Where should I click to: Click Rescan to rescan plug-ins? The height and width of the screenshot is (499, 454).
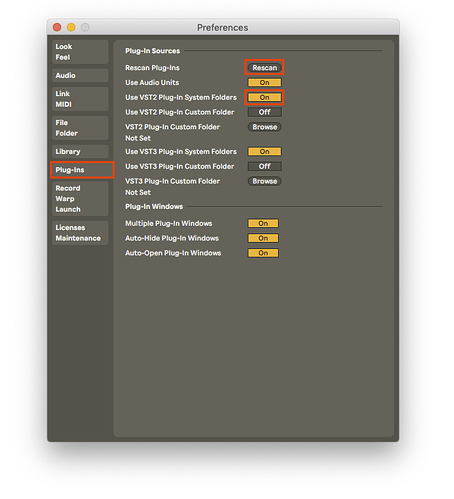(x=265, y=68)
